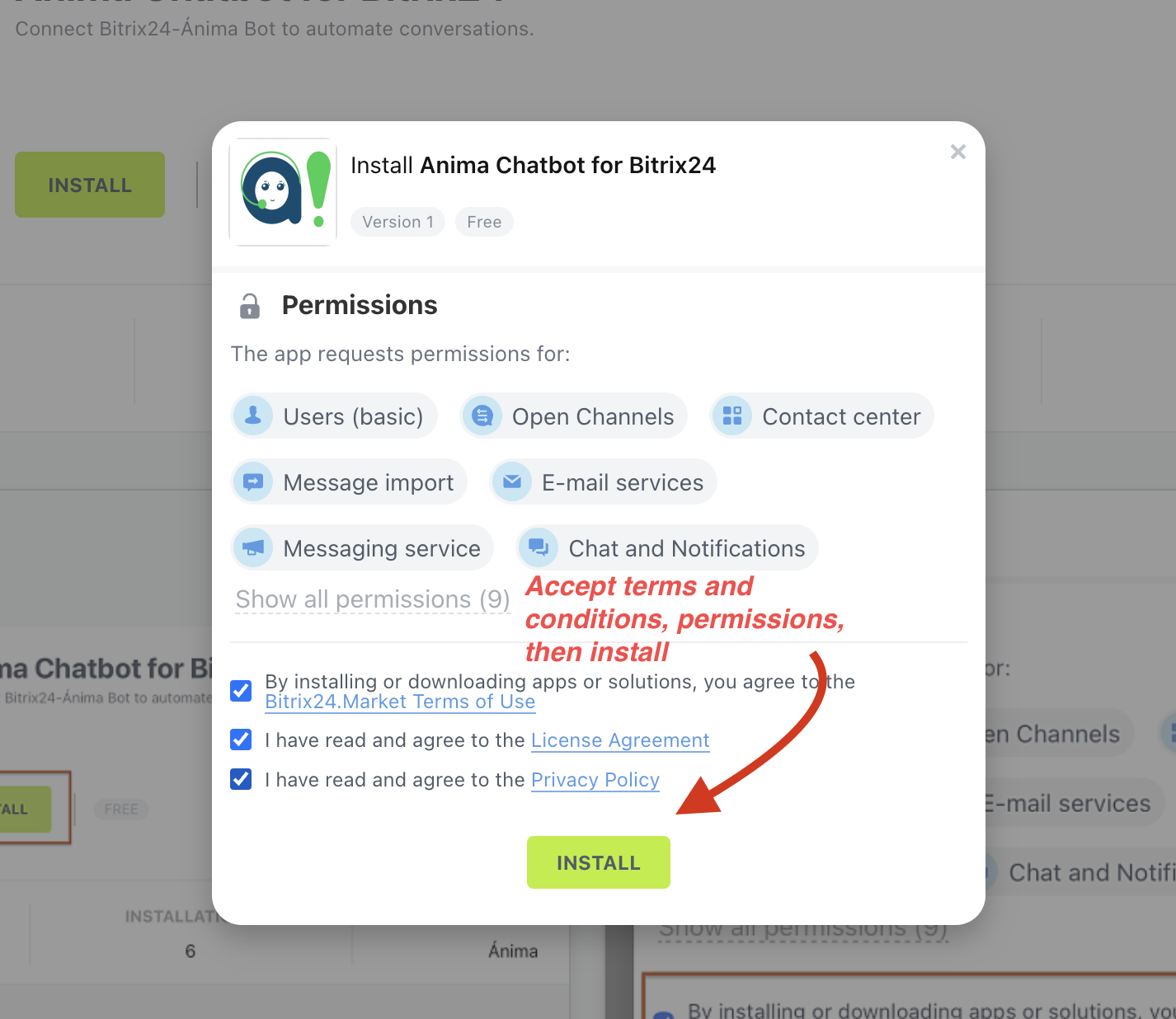Click the E-mail services envelope icon

512,481
